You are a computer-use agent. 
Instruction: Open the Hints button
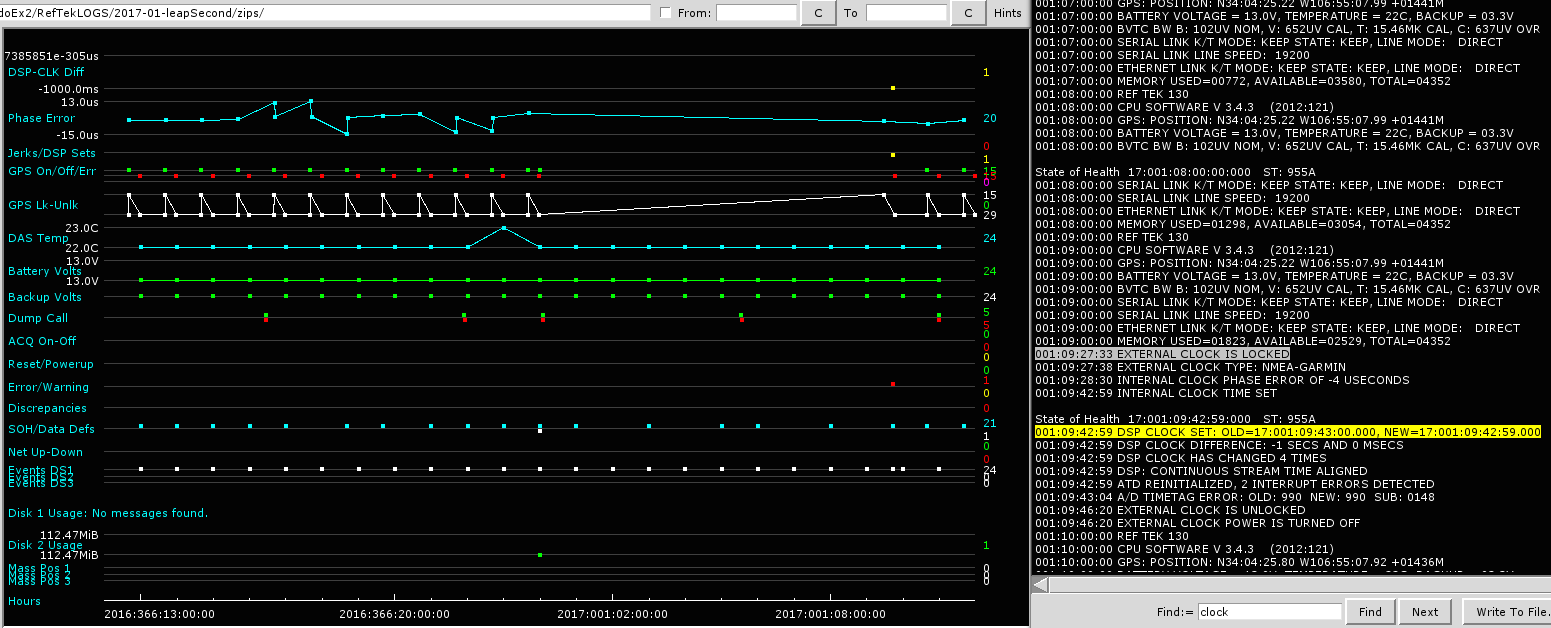coord(1007,13)
